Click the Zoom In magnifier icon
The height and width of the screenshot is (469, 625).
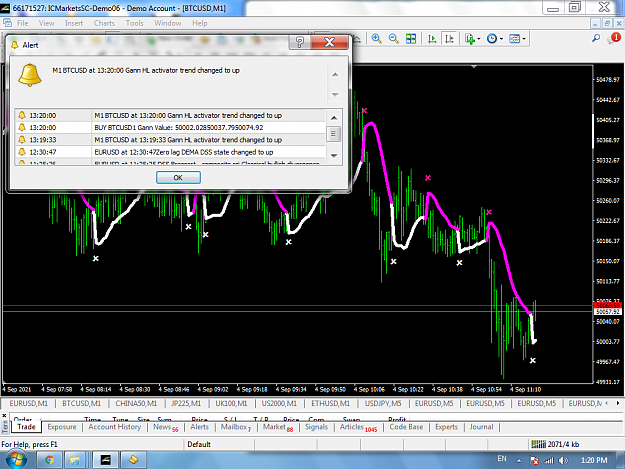pyautogui.click(x=376, y=39)
